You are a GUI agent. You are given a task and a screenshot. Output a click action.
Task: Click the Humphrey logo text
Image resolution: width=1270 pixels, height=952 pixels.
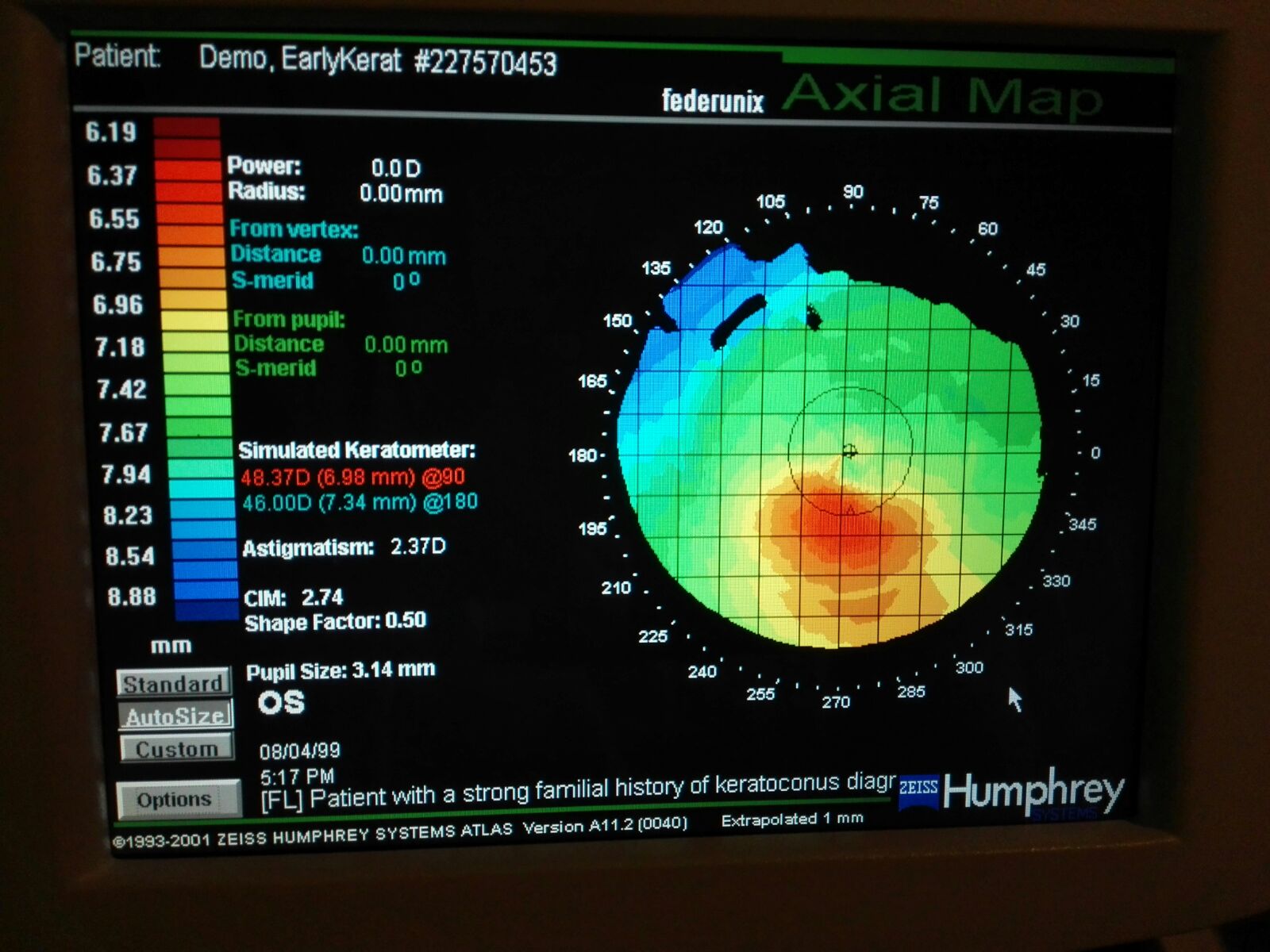point(1033,790)
